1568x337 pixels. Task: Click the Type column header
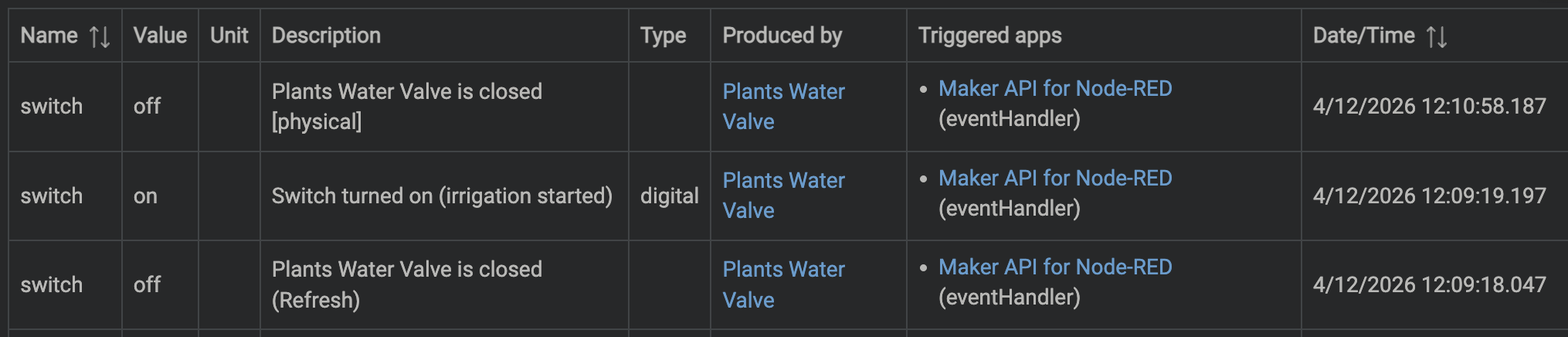[663, 36]
